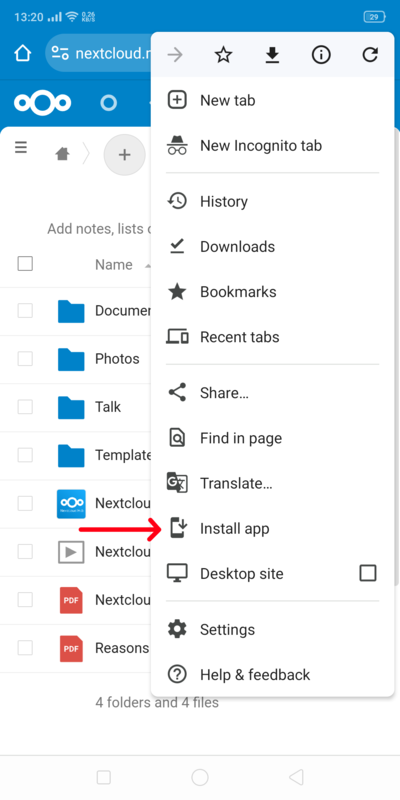Screen dimensions: 400x800
Task: Click the Nextcloud logo
Action: [x=42, y=103]
